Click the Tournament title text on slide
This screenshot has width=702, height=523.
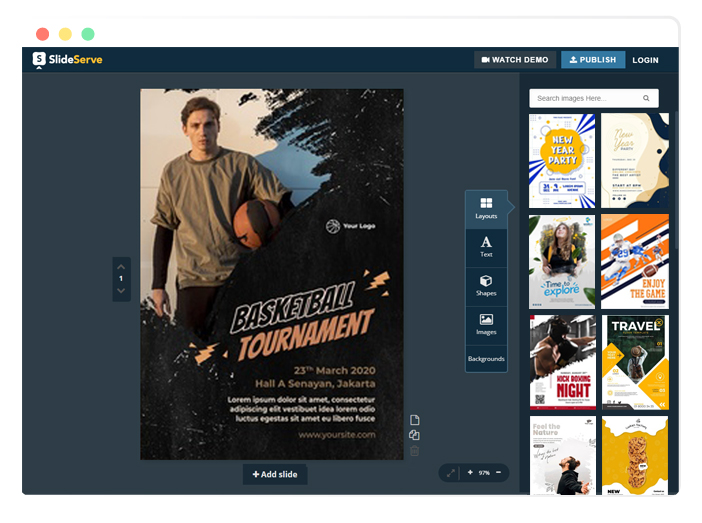[306, 334]
